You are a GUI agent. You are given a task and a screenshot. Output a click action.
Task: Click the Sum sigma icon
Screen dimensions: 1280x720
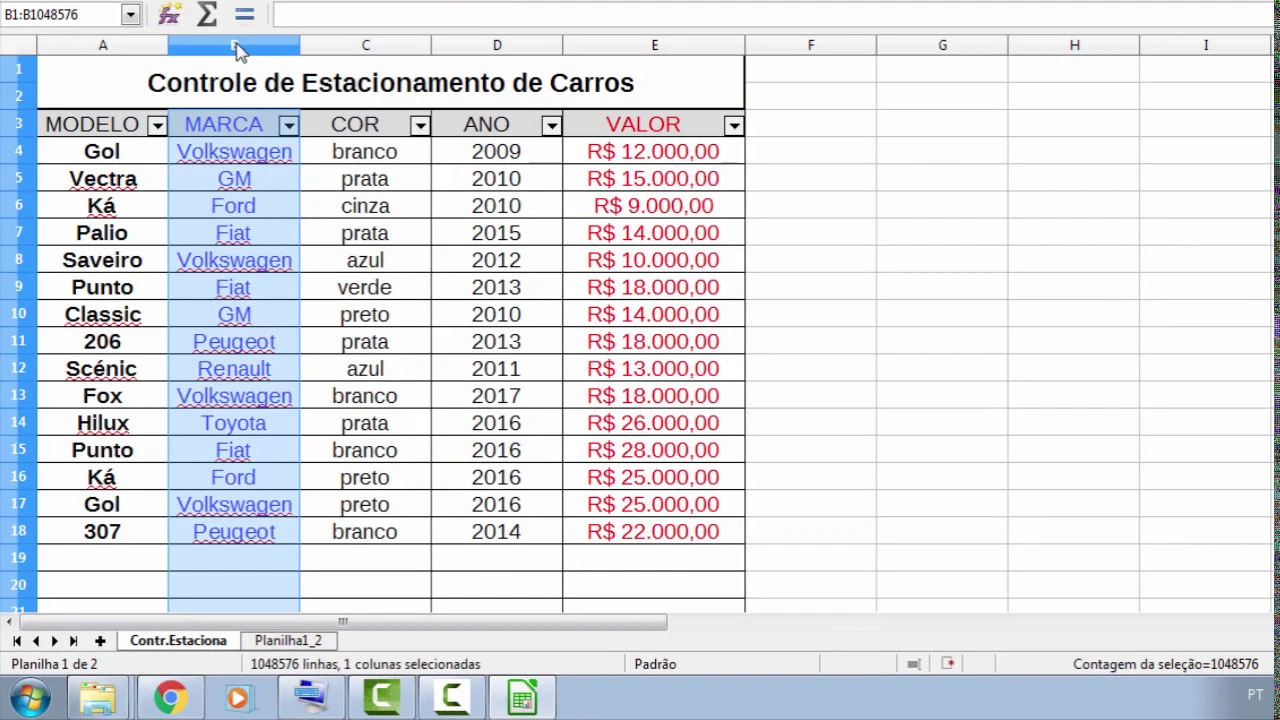(x=207, y=14)
